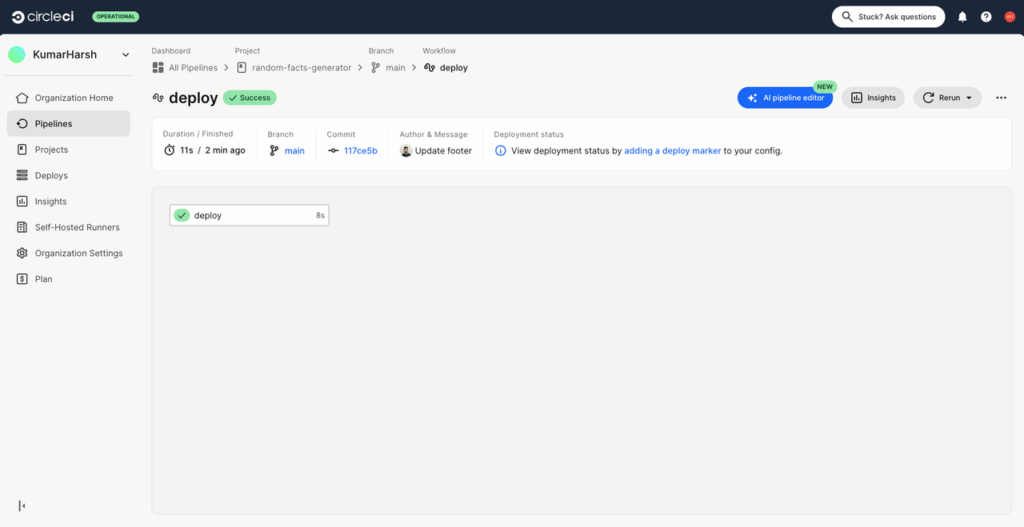Viewport: 1024px width, 527px height.
Task: Click the project icon beside random-facts-generator
Action: point(242,68)
